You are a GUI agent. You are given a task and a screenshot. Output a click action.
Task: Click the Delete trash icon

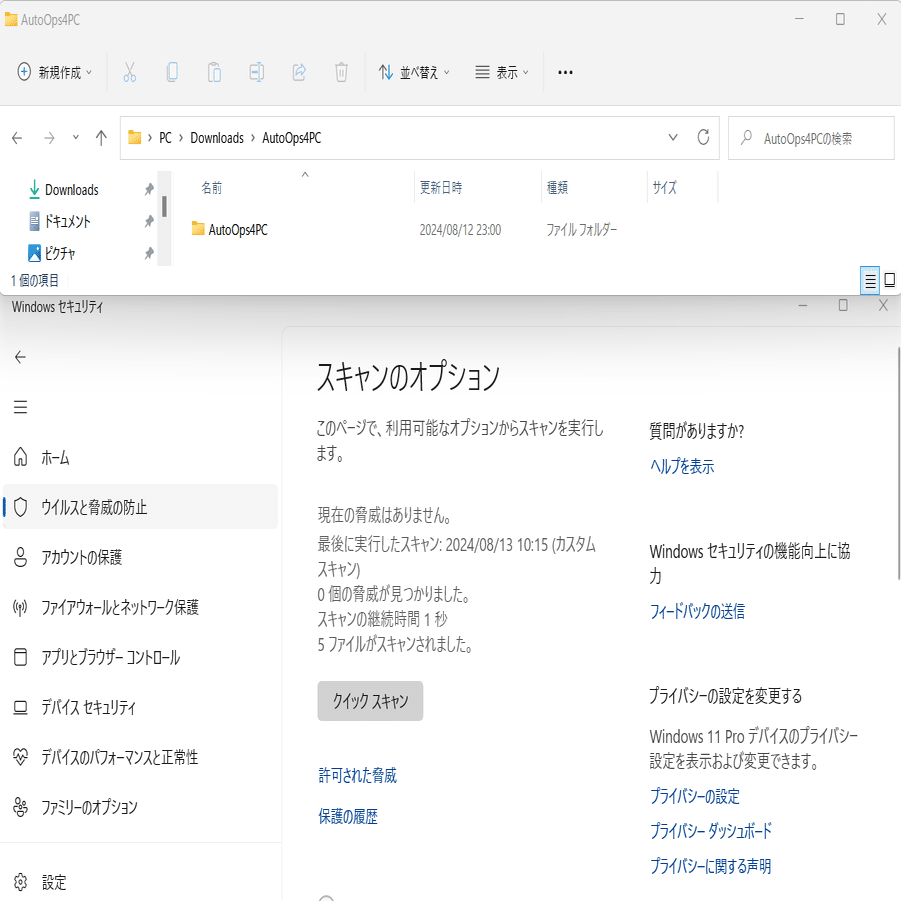340,71
